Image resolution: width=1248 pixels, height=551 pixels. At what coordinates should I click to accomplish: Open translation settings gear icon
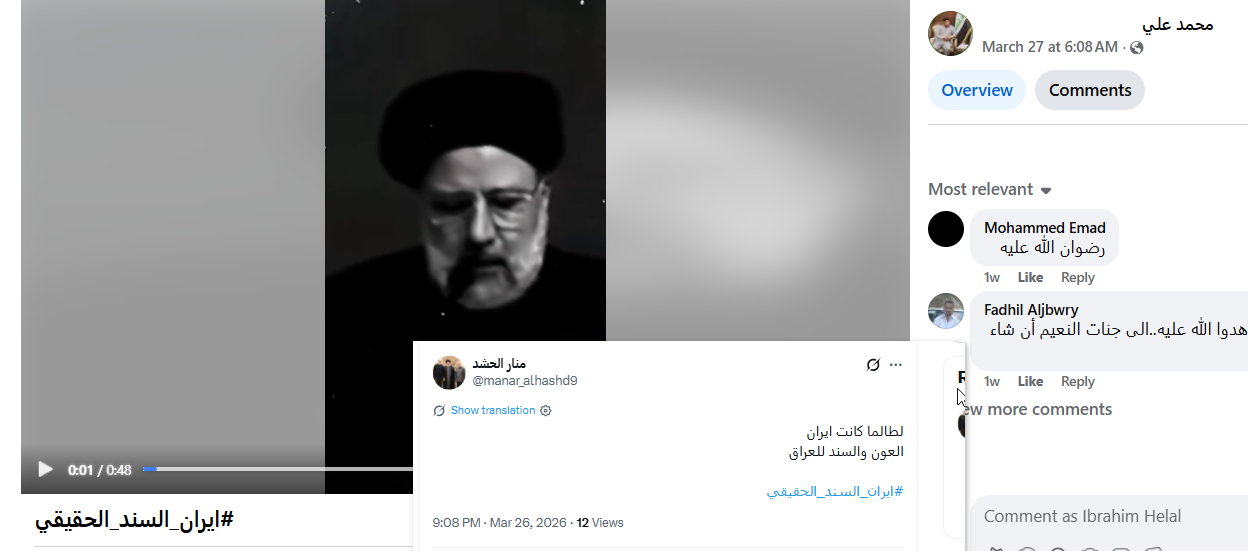pyautogui.click(x=546, y=410)
